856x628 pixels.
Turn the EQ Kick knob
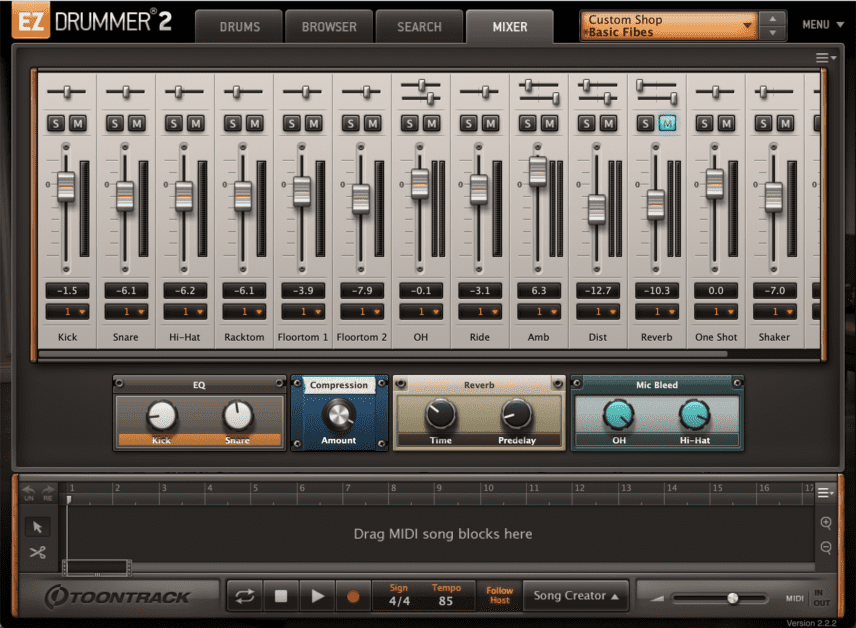(x=162, y=416)
